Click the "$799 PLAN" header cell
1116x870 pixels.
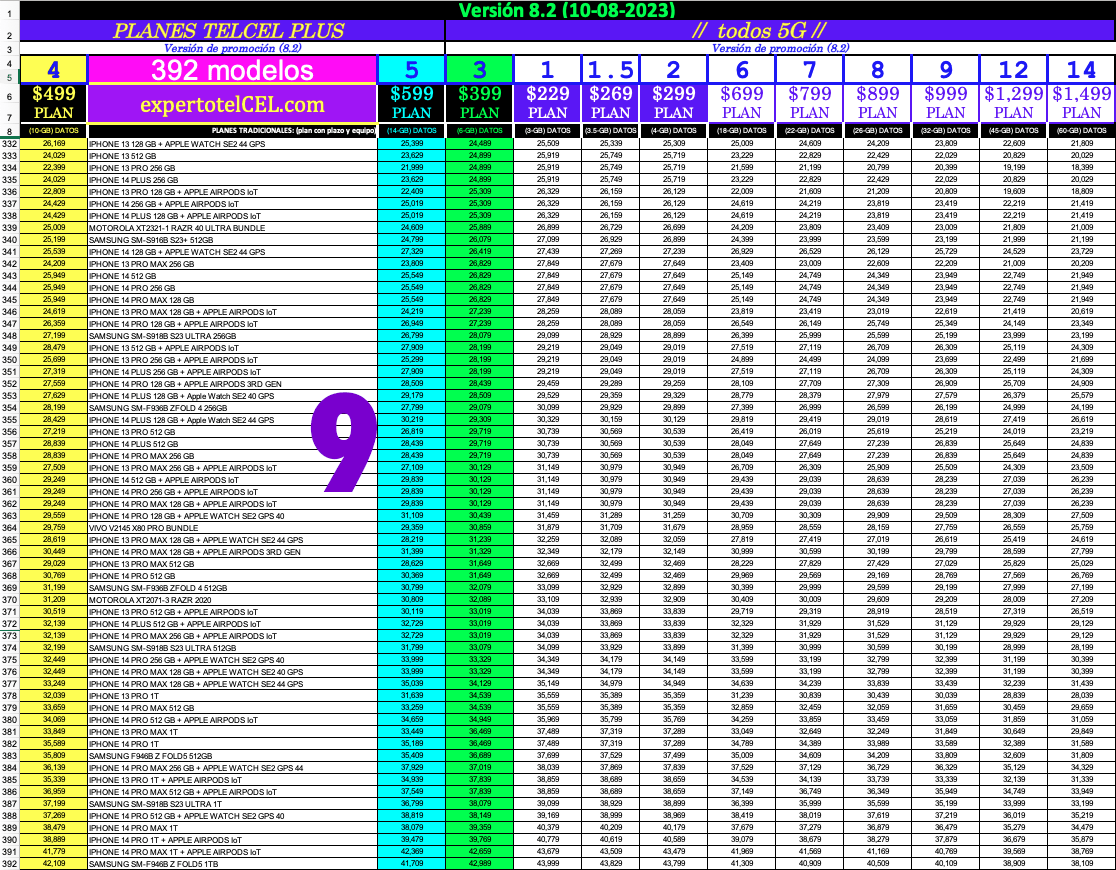(810, 104)
